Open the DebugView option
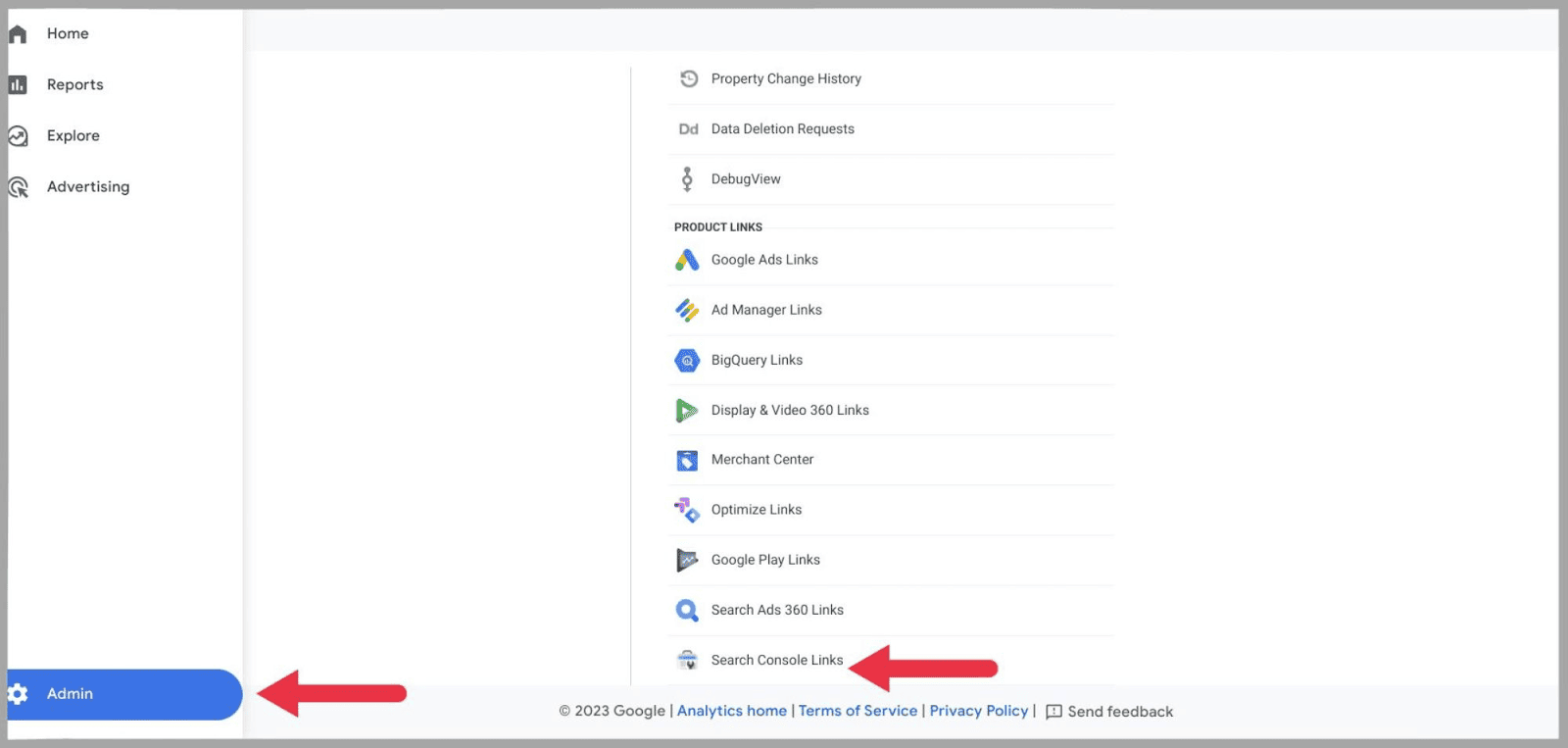Screen dimensions: 1568x748 tap(746, 179)
